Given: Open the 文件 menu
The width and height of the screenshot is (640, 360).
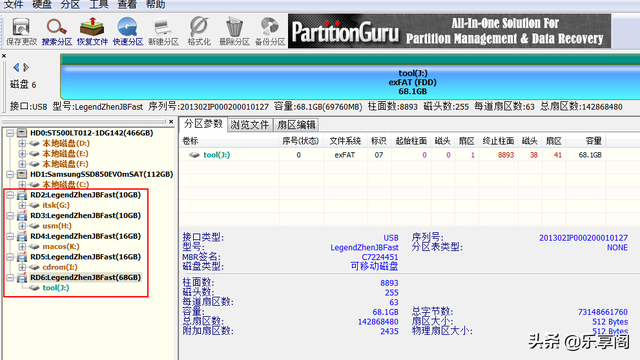Looking at the screenshot, I should point(13,4).
